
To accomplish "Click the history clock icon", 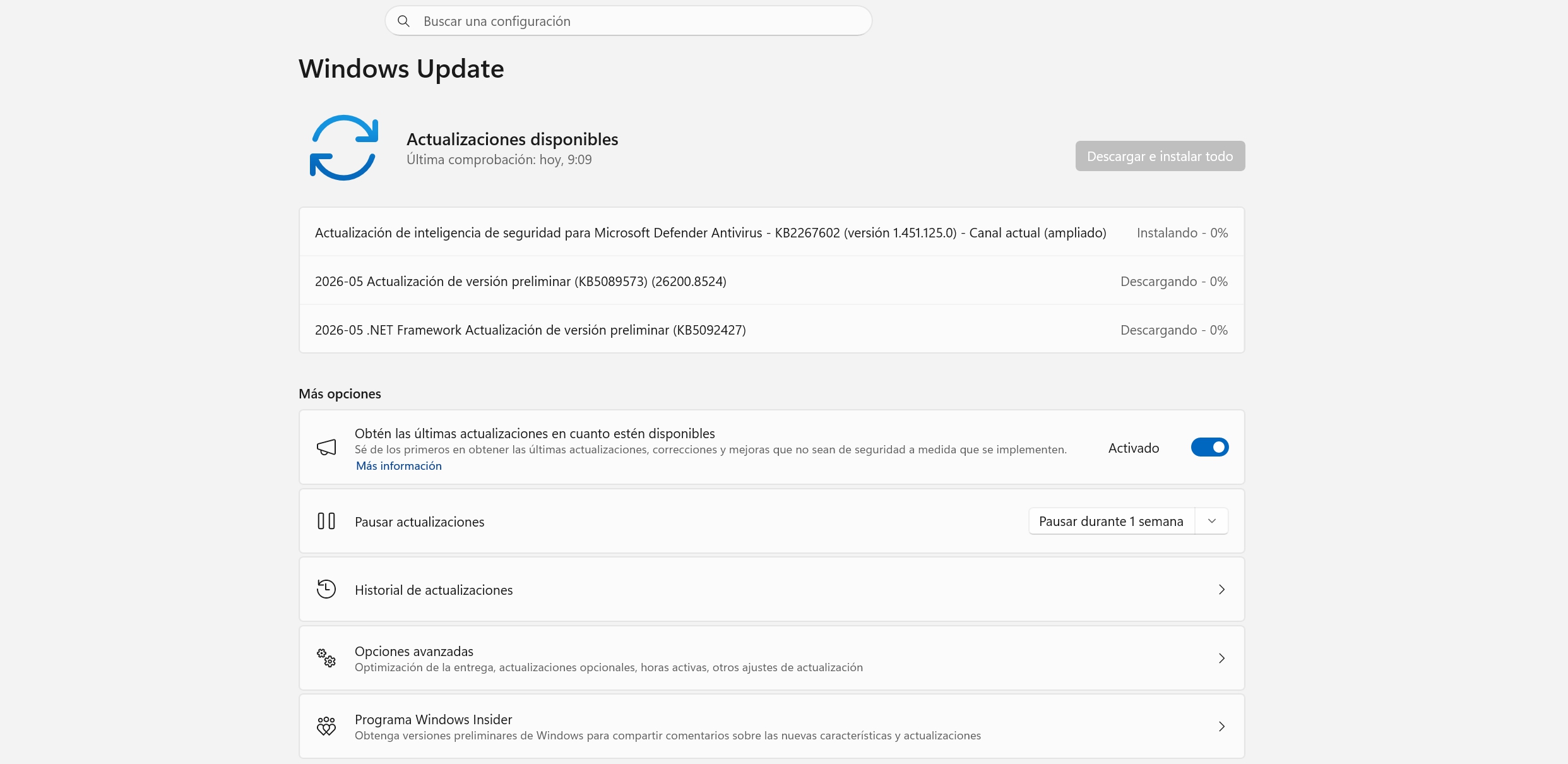I will (326, 589).
